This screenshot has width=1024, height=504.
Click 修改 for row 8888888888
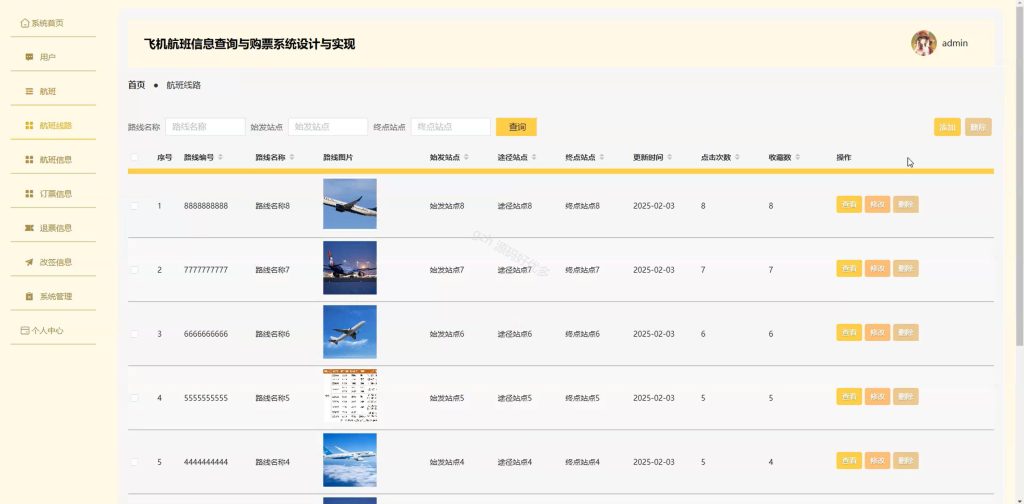(877, 204)
